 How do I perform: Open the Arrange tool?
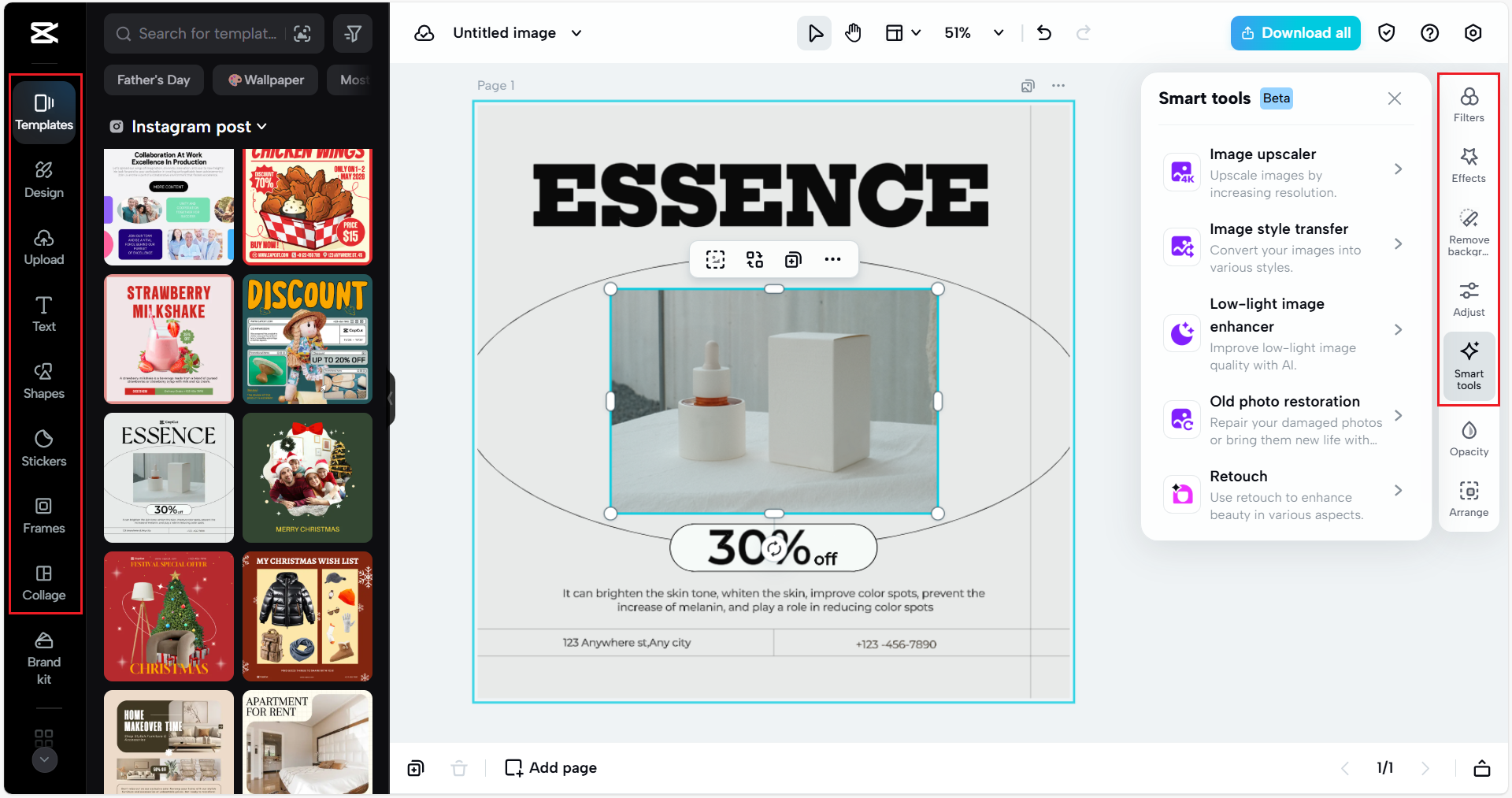(x=1469, y=499)
